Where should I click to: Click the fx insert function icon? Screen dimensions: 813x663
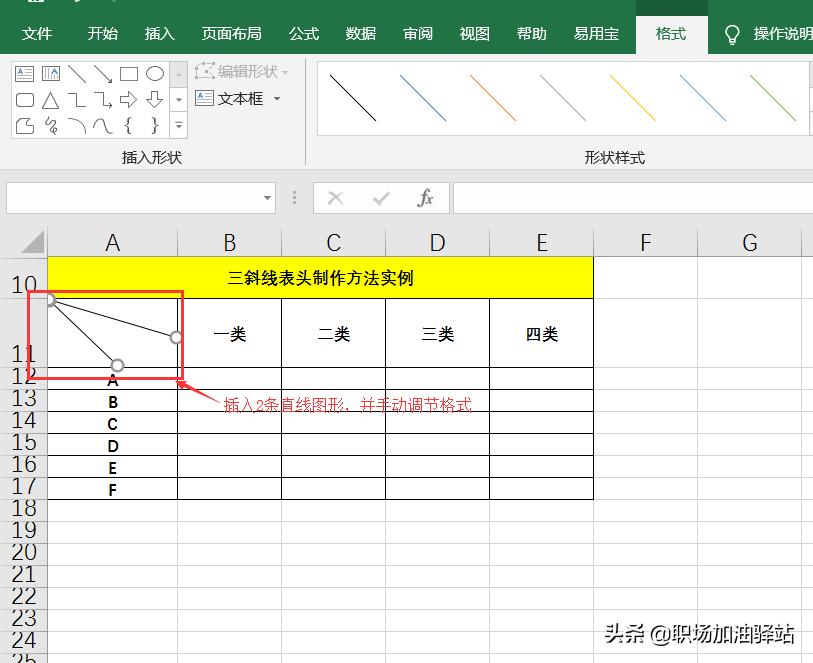pos(424,197)
